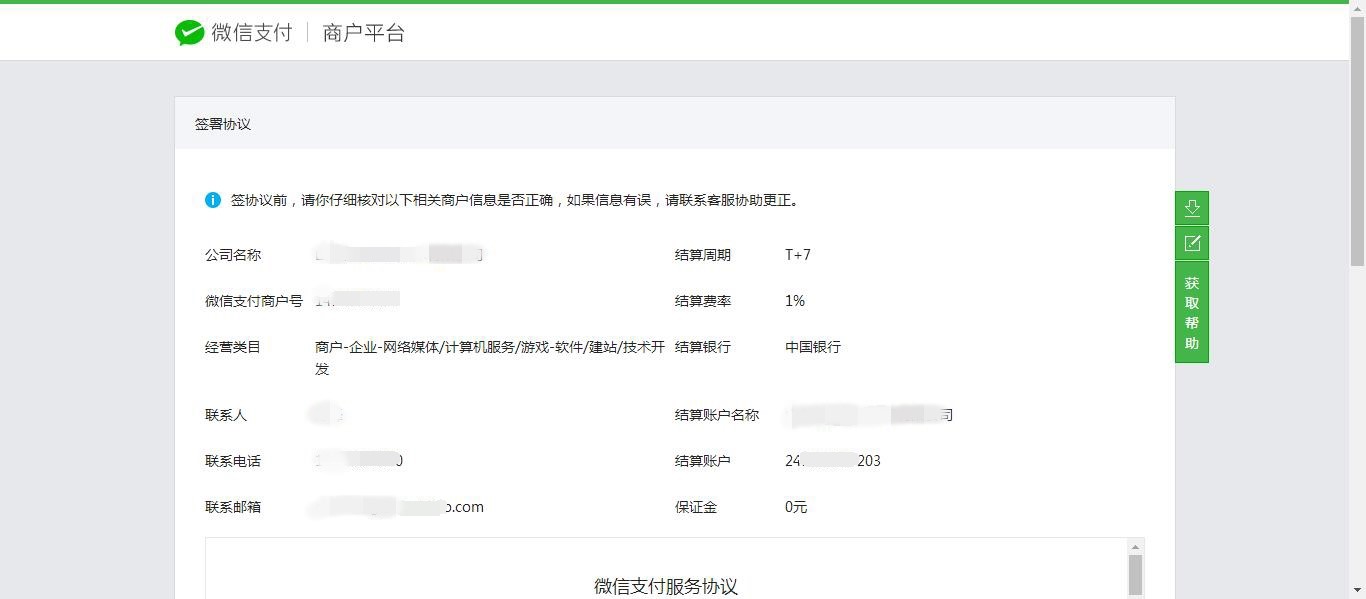Click the 微信支付 header title
The image size is (1366, 599).
[x=252, y=33]
